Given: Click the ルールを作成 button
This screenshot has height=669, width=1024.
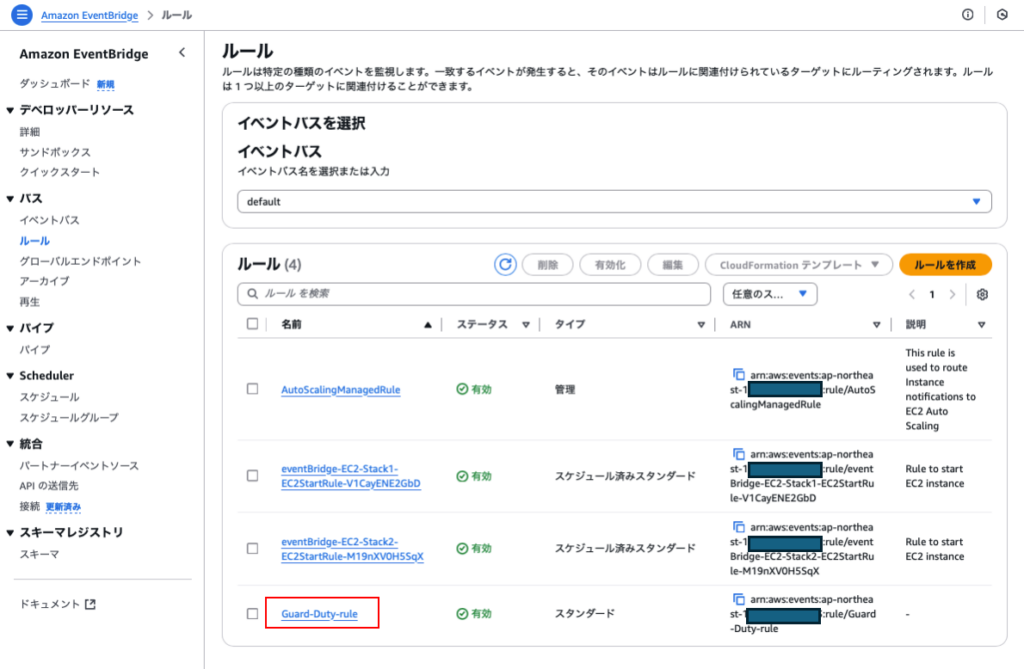Looking at the screenshot, I should pyautogui.click(x=945, y=264).
